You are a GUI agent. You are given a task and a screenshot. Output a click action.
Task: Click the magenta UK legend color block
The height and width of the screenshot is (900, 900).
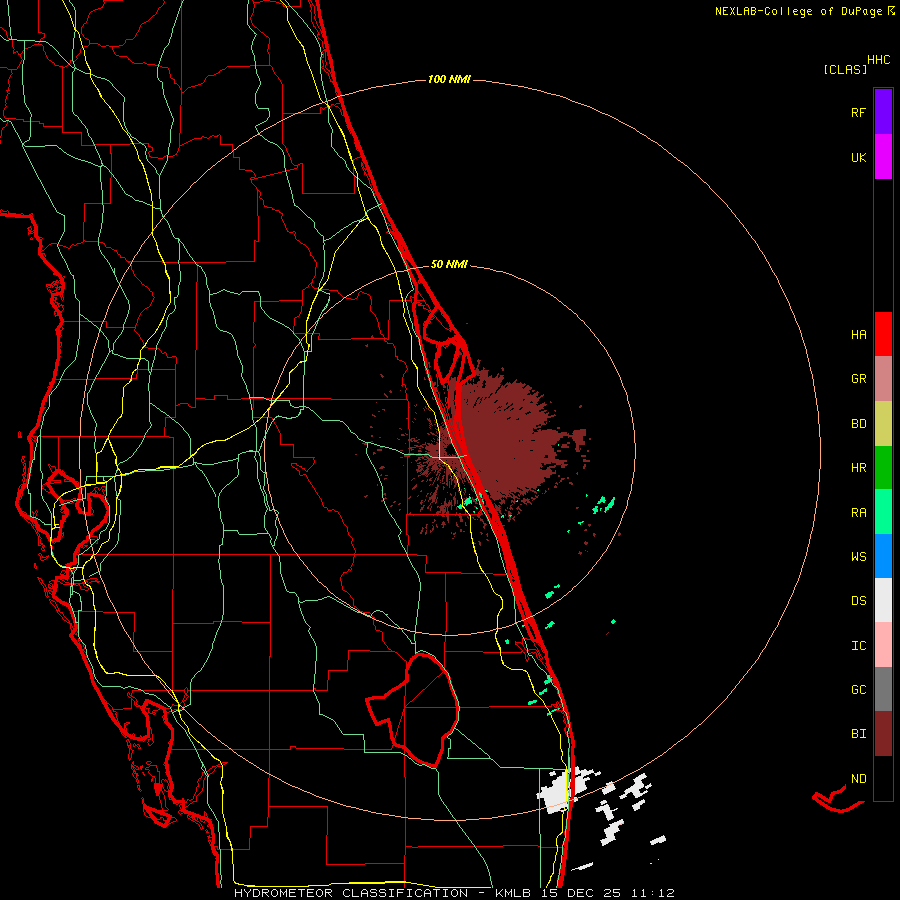coord(883,157)
